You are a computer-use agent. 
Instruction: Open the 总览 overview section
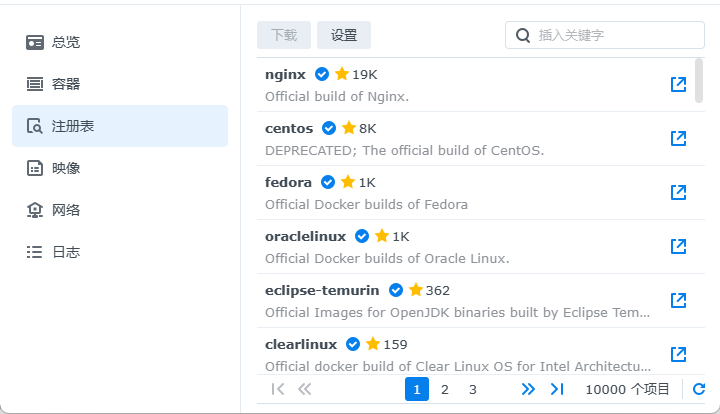66,42
